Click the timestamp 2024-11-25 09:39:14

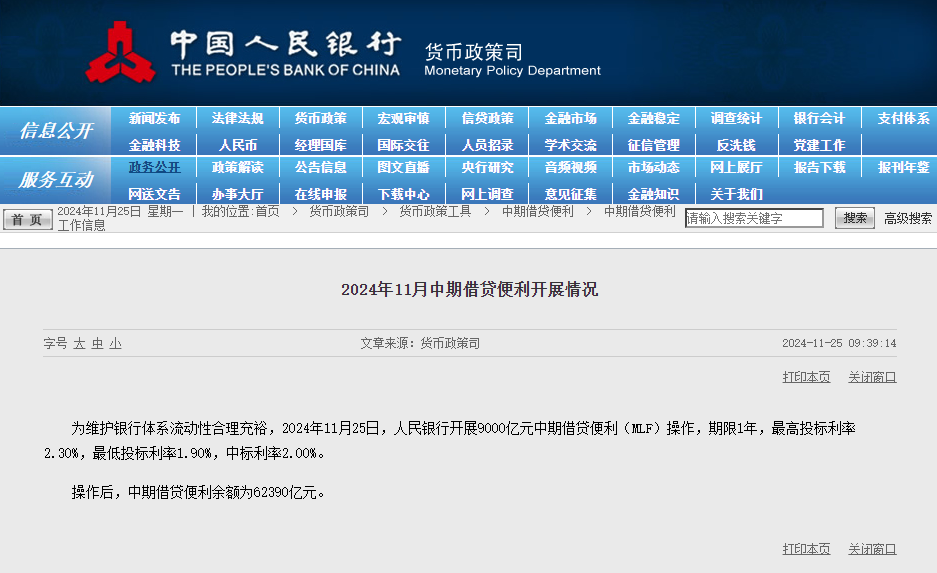pyautogui.click(x=839, y=344)
